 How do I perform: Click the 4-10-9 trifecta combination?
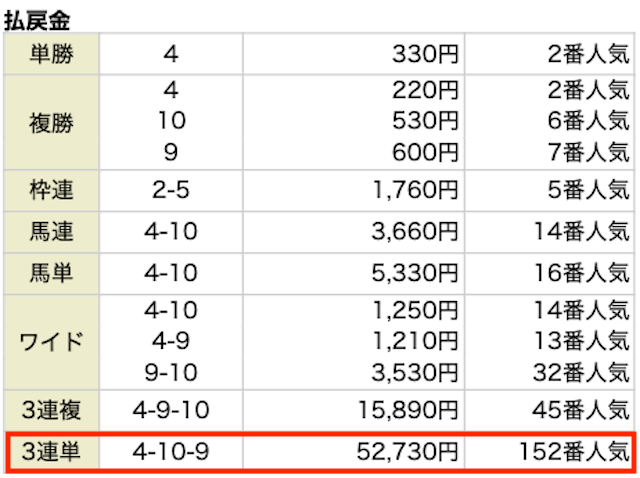click(x=171, y=452)
